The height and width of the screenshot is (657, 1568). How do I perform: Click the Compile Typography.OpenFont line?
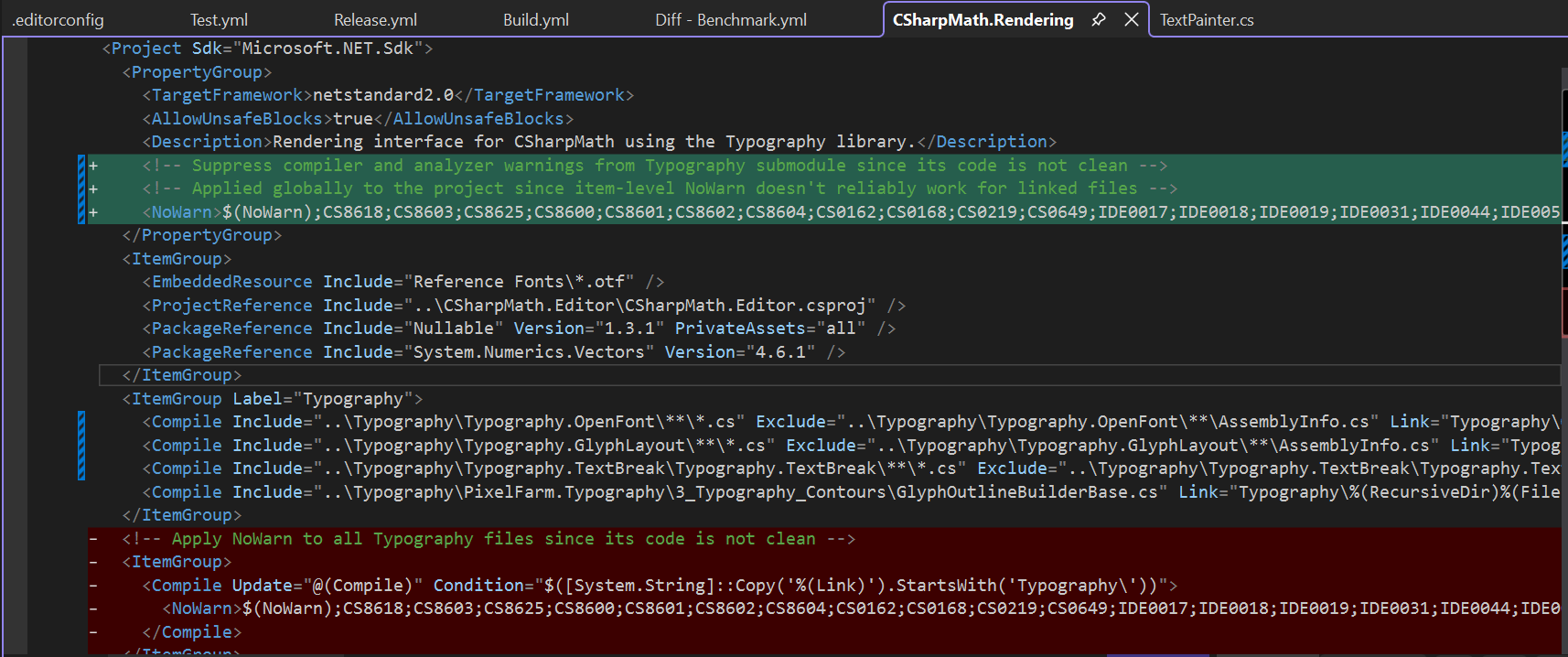pos(851,422)
